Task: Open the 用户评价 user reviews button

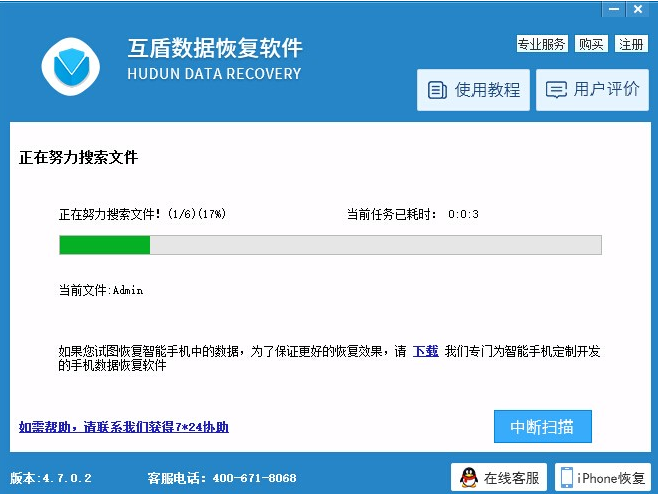Action: (x=592, y=90)
